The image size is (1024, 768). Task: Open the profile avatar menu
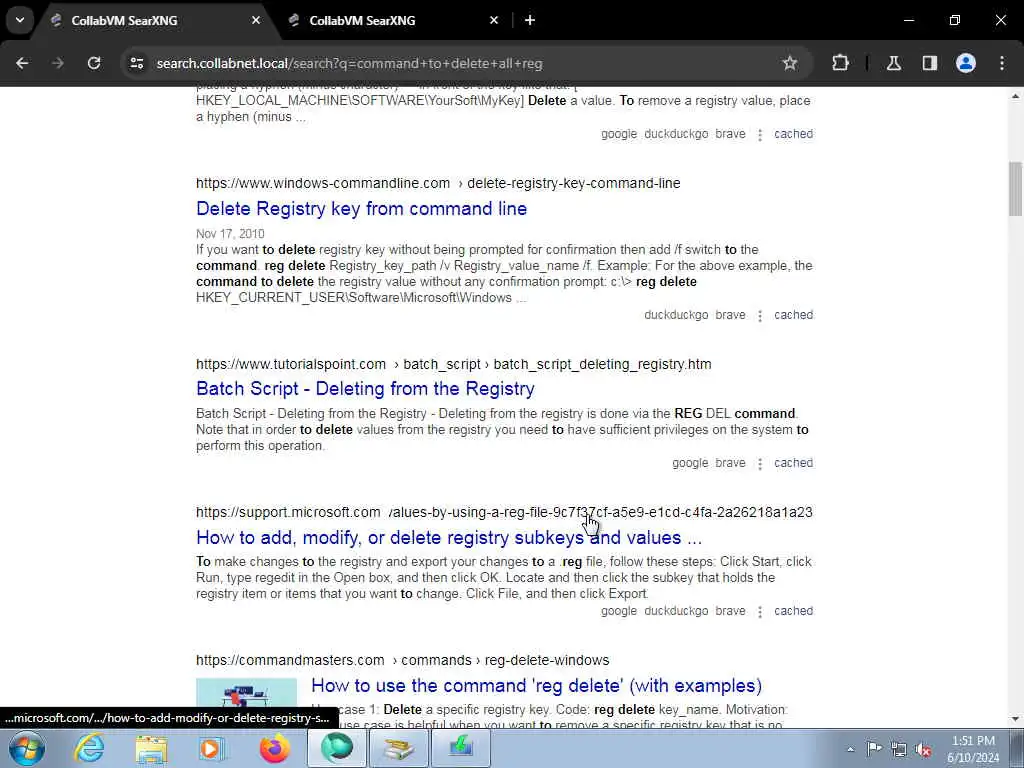[966, 63]
